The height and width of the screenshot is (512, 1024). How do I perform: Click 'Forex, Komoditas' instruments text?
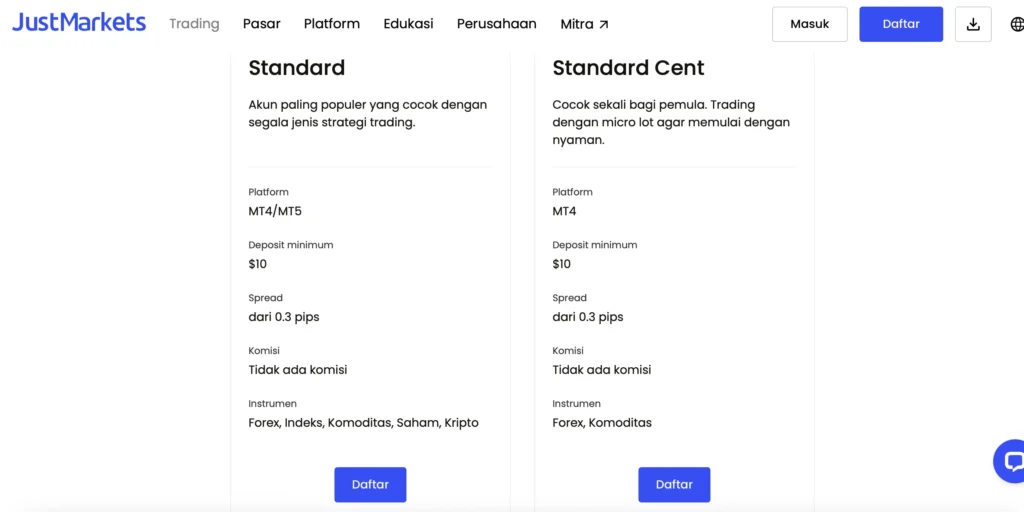pyautogui.click(x=602, y=423)
